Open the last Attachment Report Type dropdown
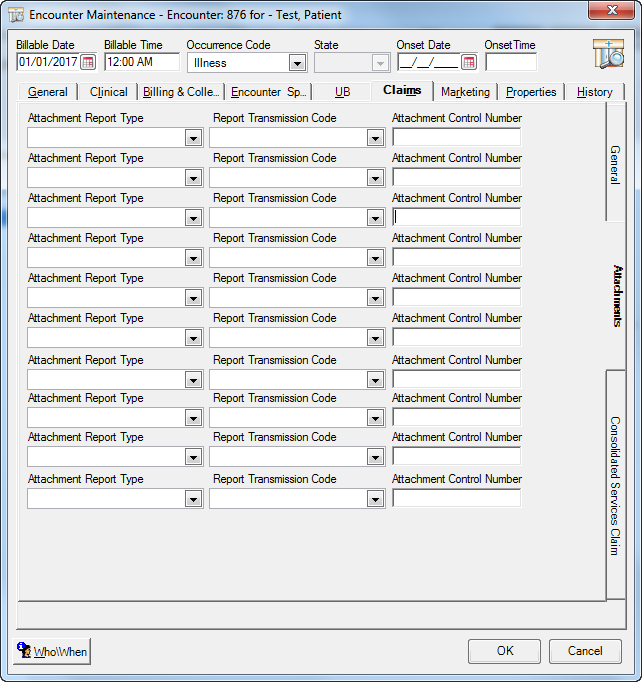 point(193,499)
